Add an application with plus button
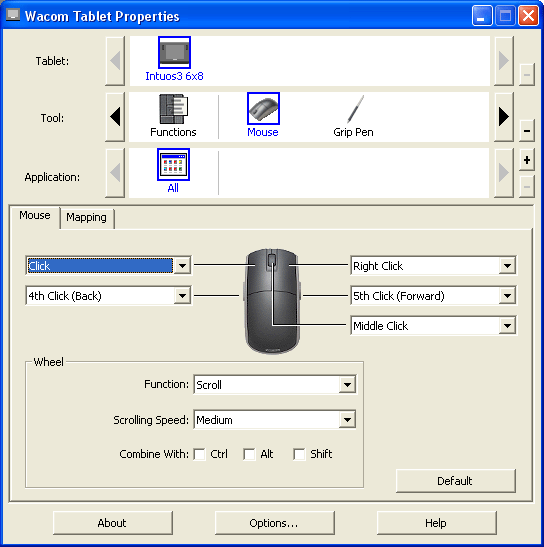Screen dimensions: 544x547 coord(527,160)
